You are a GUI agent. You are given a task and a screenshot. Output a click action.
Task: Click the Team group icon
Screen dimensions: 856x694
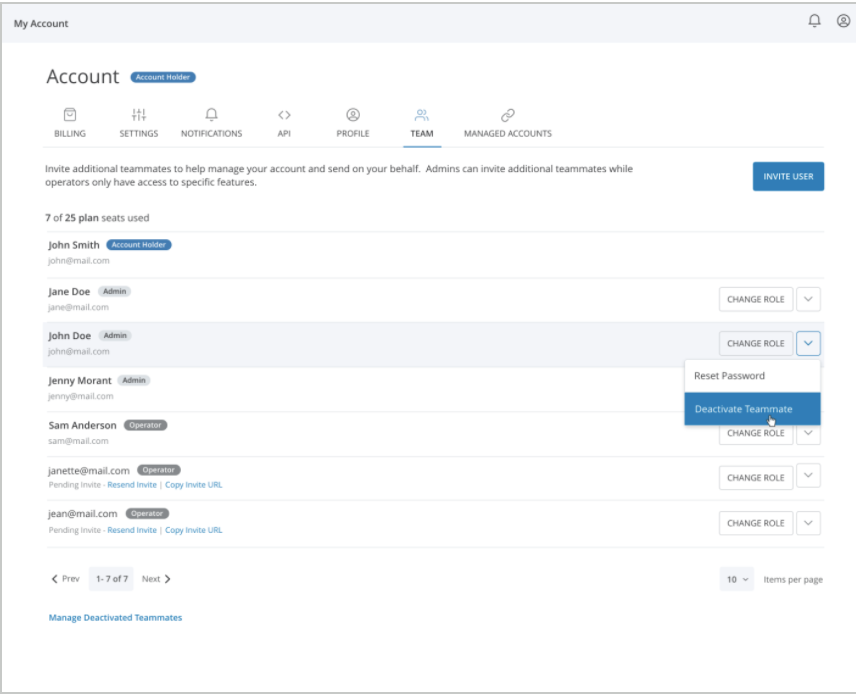tap(421, 114)
